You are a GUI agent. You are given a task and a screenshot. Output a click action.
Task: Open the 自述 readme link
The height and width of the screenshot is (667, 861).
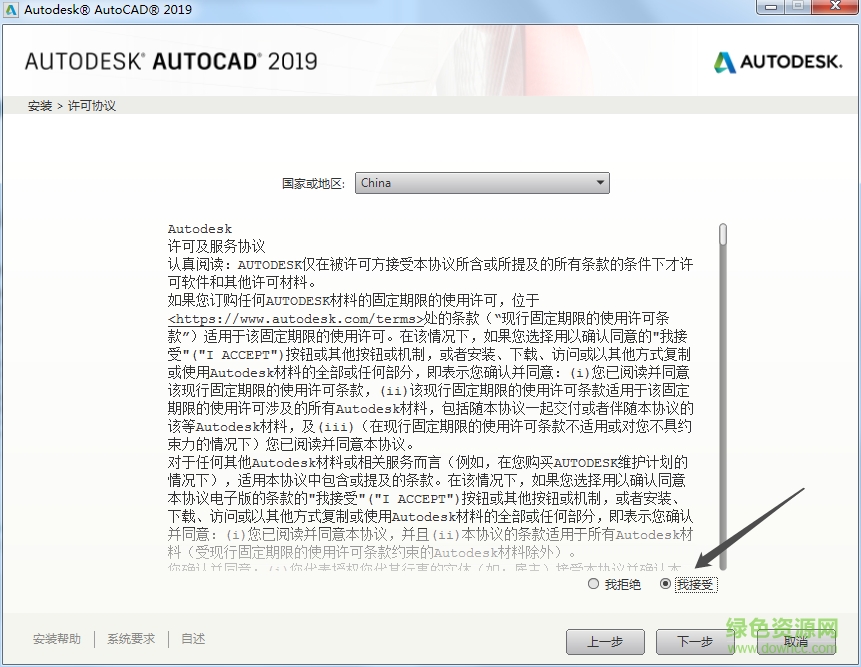192,637
